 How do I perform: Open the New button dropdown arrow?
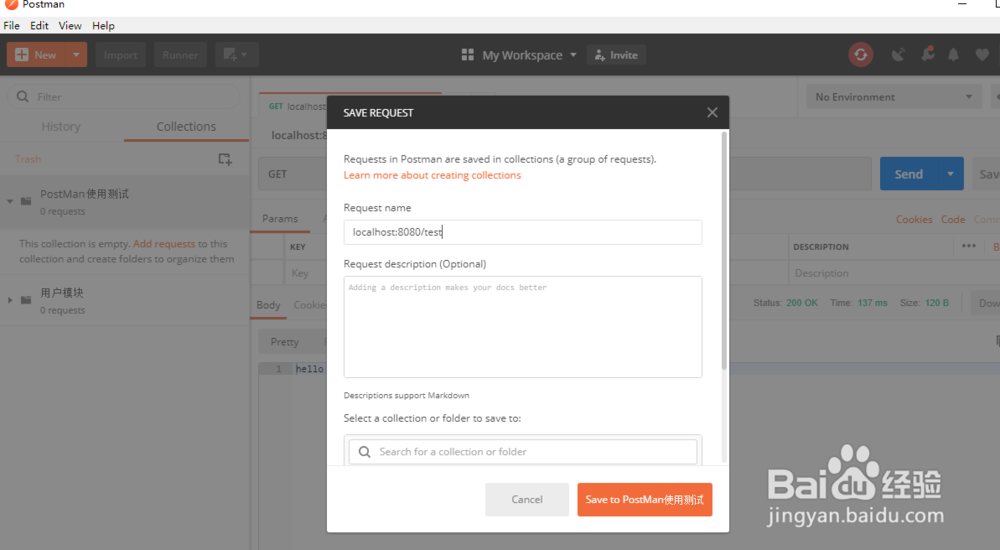click(75, 55)
